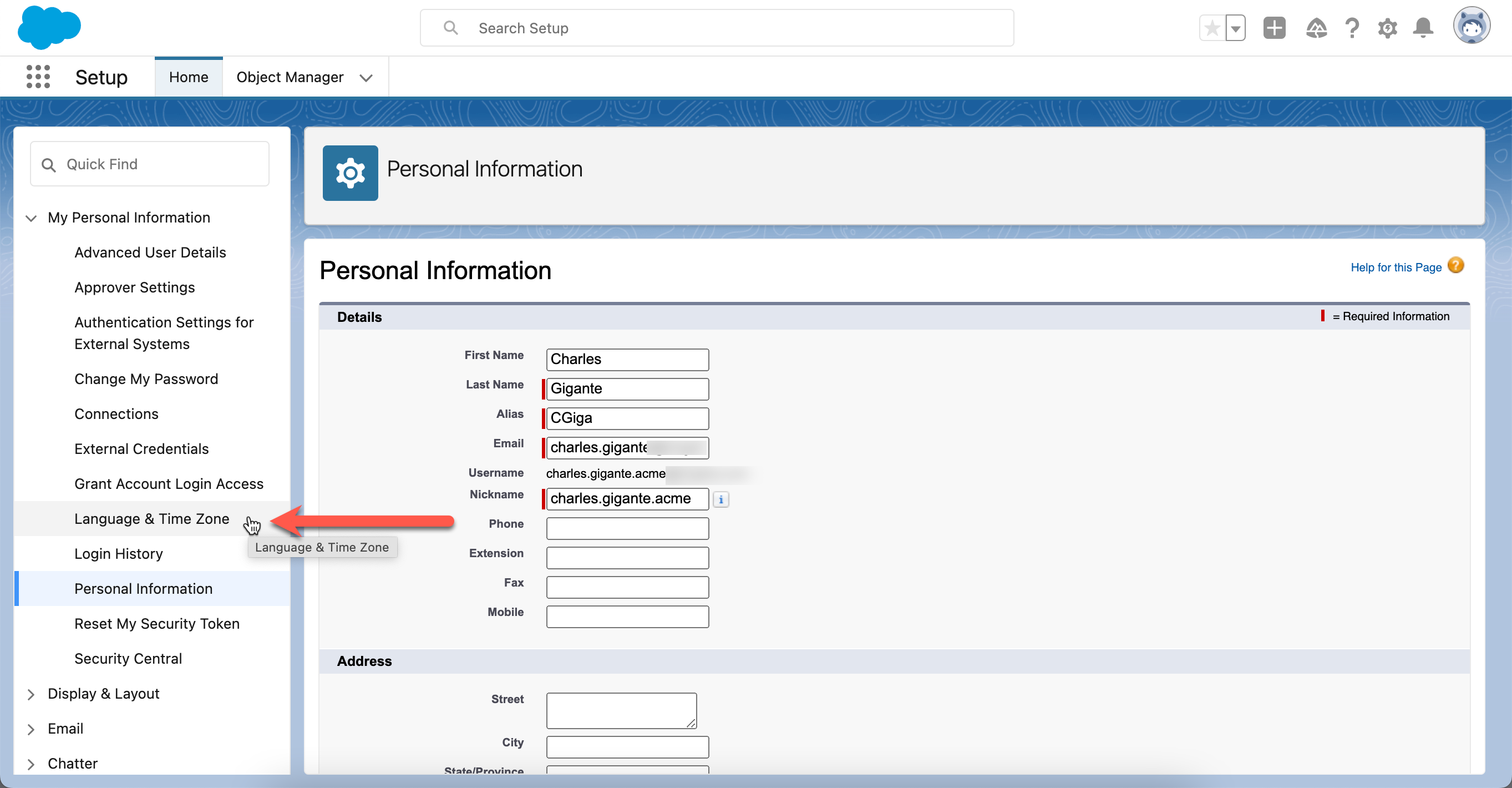The width and height of the screenshot is (1512, 788).
Task: Click the Nickname info icon
Action: 721,499
